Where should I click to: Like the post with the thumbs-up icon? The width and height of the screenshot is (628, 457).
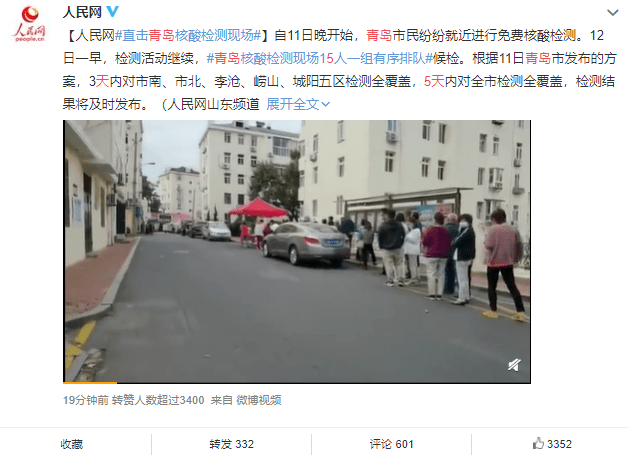pyautogui.click(x=539, y=443)
